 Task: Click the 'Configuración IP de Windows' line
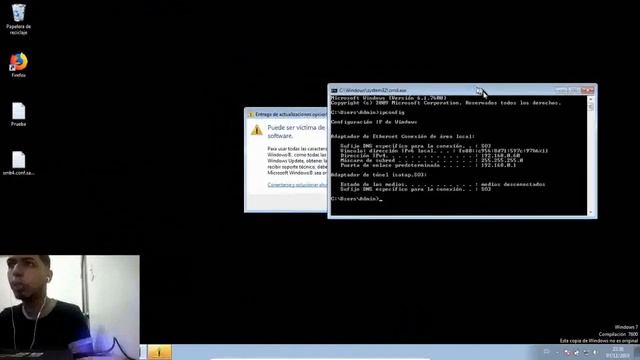coord(374,122)
